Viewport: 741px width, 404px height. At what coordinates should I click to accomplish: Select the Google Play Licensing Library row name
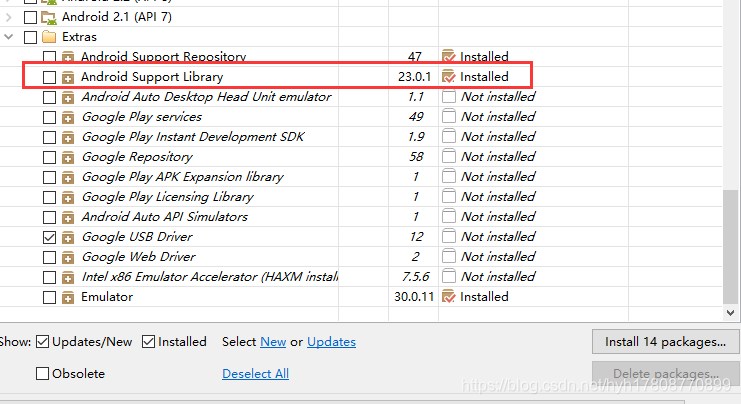pyautogui.click(x=167, y=197)
